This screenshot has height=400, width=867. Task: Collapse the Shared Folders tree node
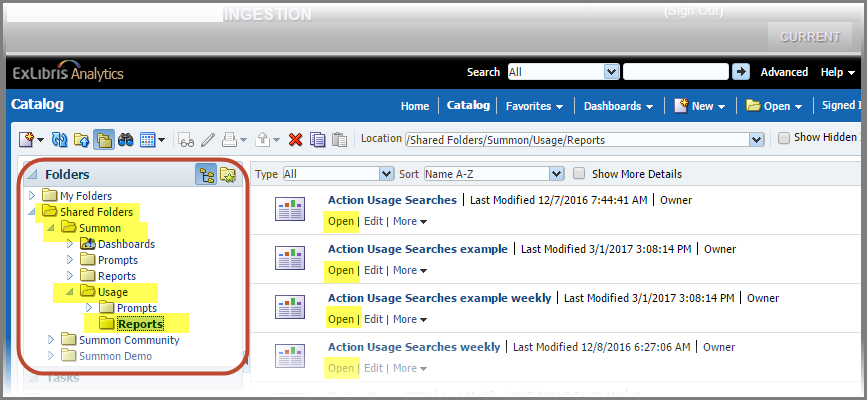point(32,212)
